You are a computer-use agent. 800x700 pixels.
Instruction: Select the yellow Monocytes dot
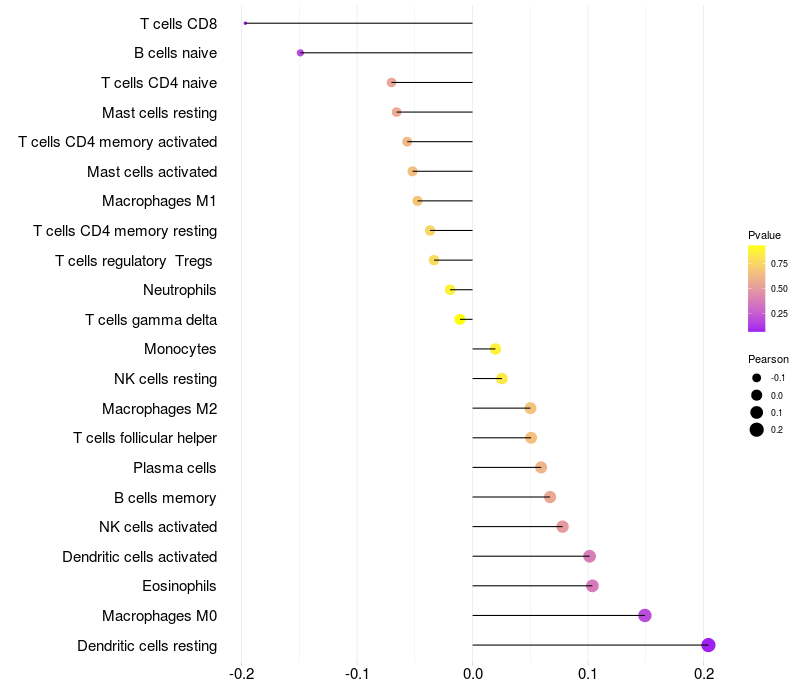point(495,349)
